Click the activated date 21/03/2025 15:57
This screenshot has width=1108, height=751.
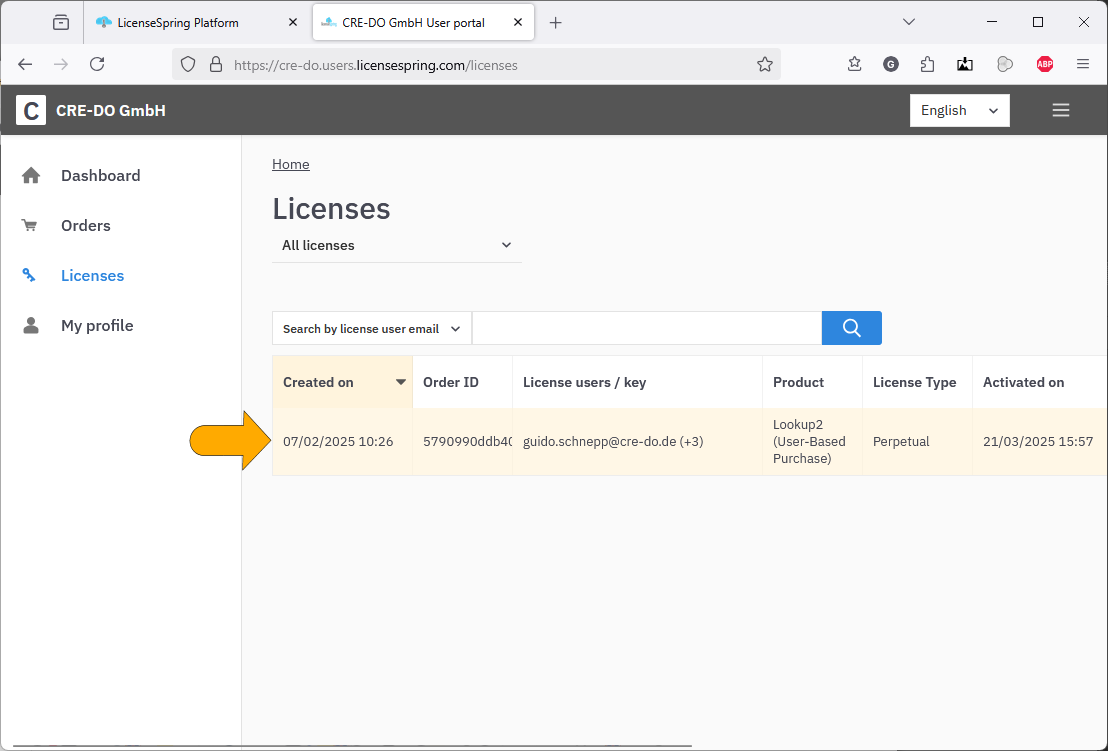tap(1039, 442)
